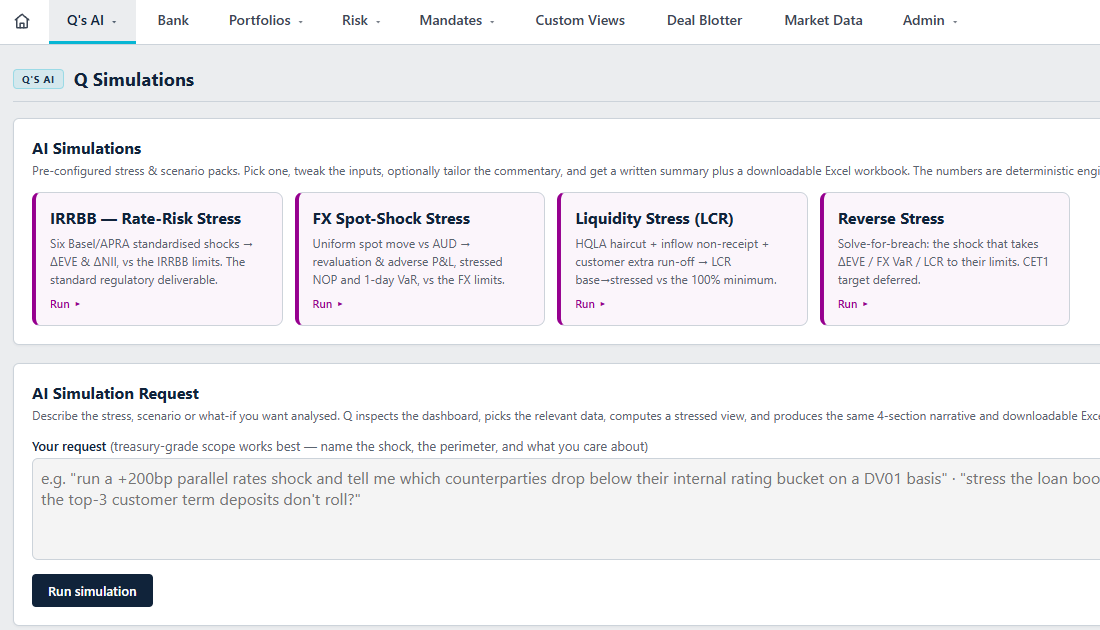The image size is (1100, 630).
Task: Select the FX Spot-Shock Stress card title
Action: 391,219
